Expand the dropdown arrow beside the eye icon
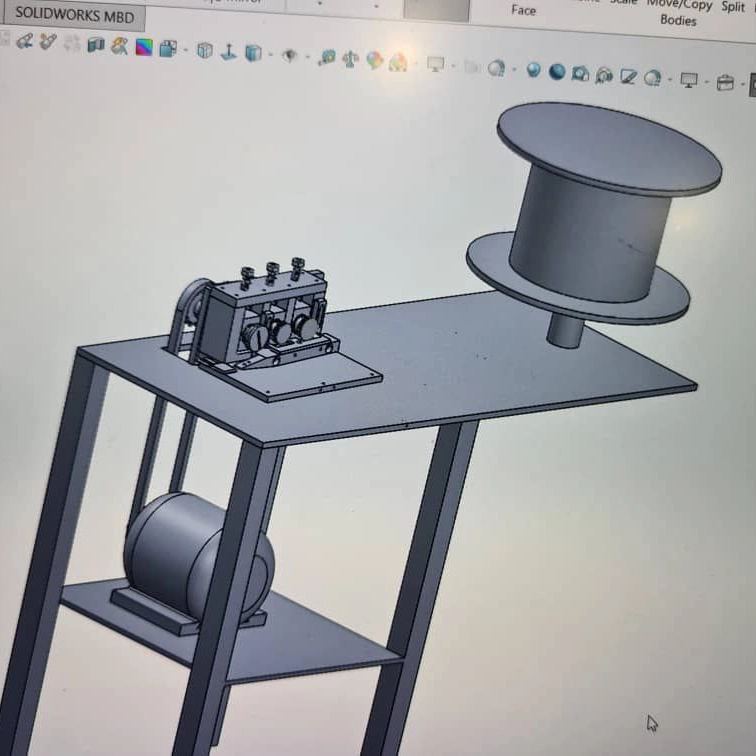 (308, 57)
